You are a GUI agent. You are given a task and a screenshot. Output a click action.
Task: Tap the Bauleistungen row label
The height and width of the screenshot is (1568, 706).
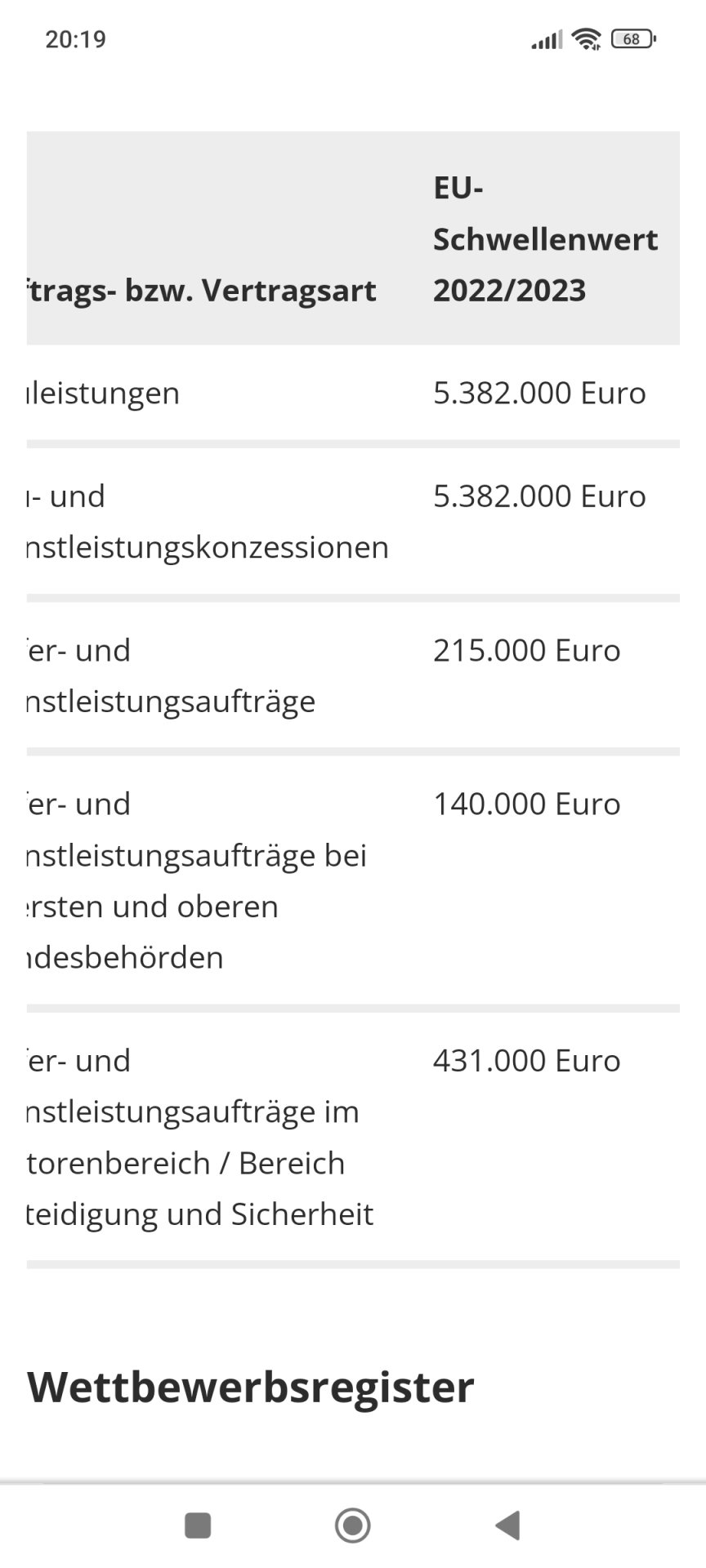click(x=104, y=393)
